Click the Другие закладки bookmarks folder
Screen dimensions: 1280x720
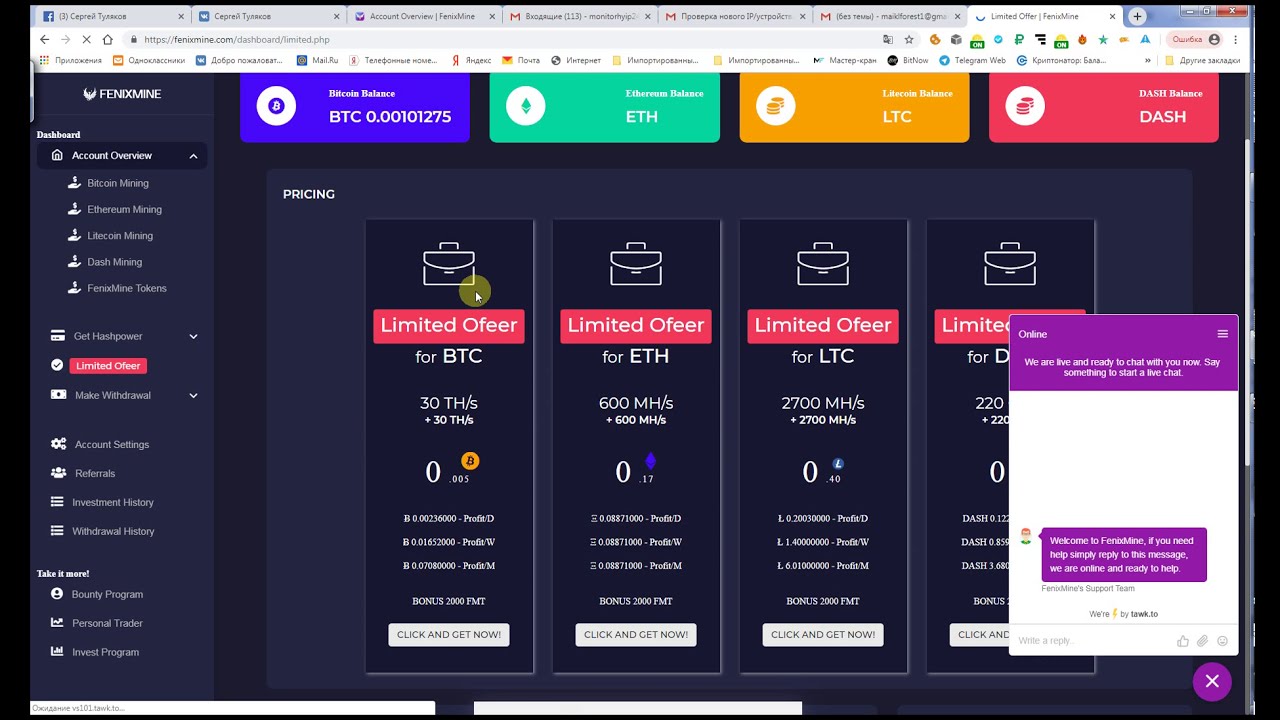pyautogui.click(x=1202, y=60)
